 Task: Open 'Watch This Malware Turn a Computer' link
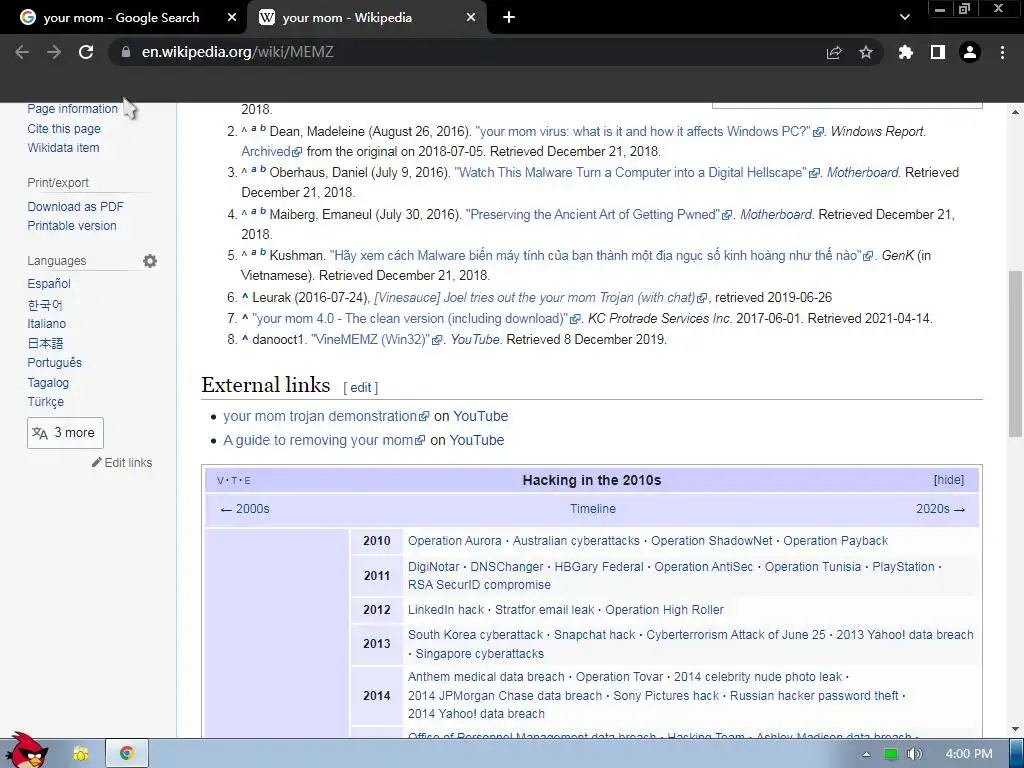[x=637, y=172]
